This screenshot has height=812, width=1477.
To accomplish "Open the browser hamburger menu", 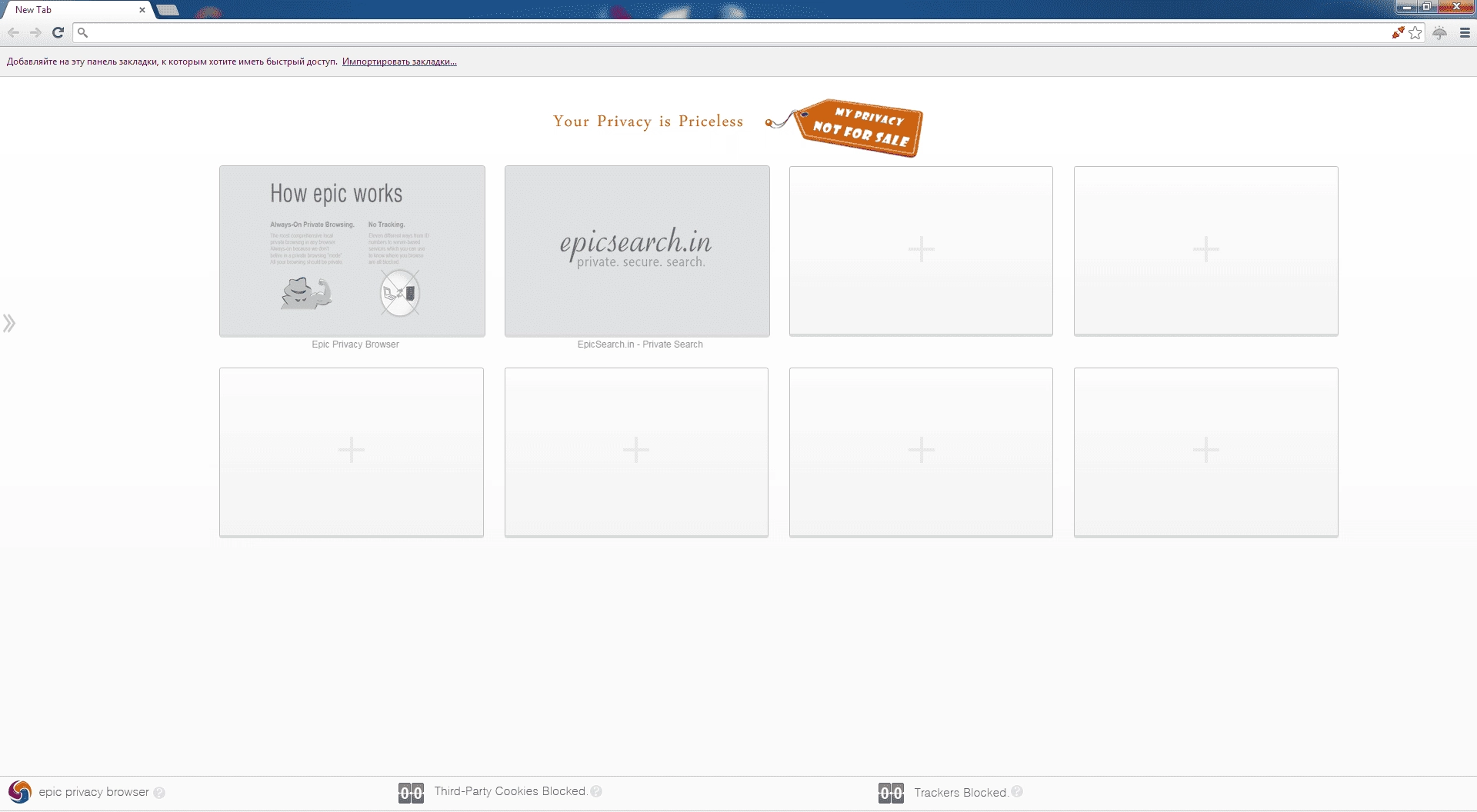I will coord(1465,32).
